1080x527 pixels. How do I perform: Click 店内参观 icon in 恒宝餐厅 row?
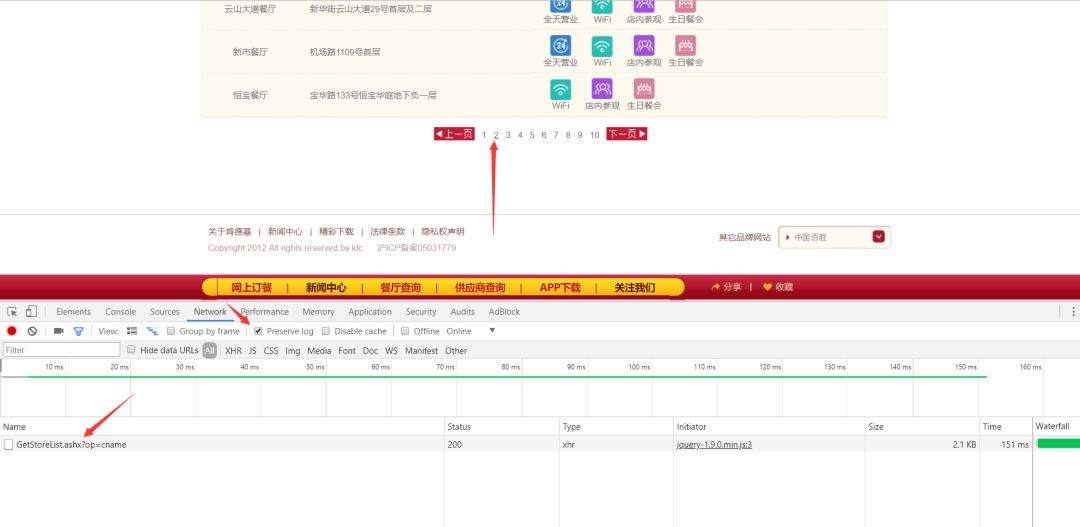[x=602, y=89]
